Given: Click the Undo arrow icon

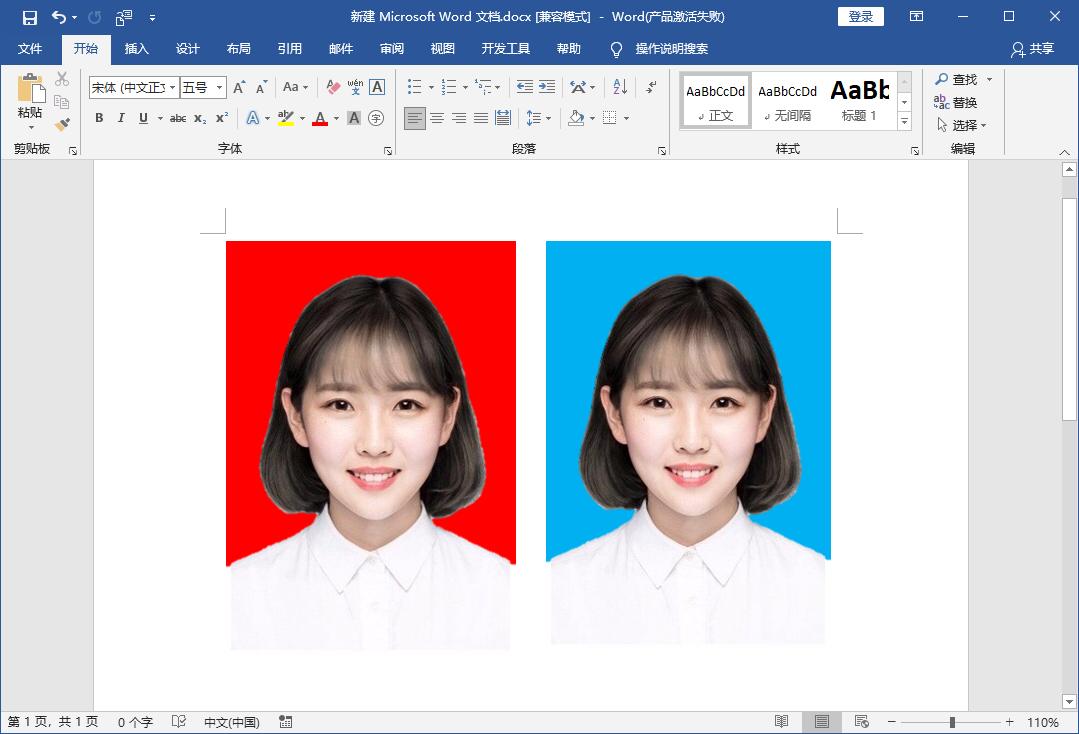Looking at the screenshot, I should [x=58, y=17].
